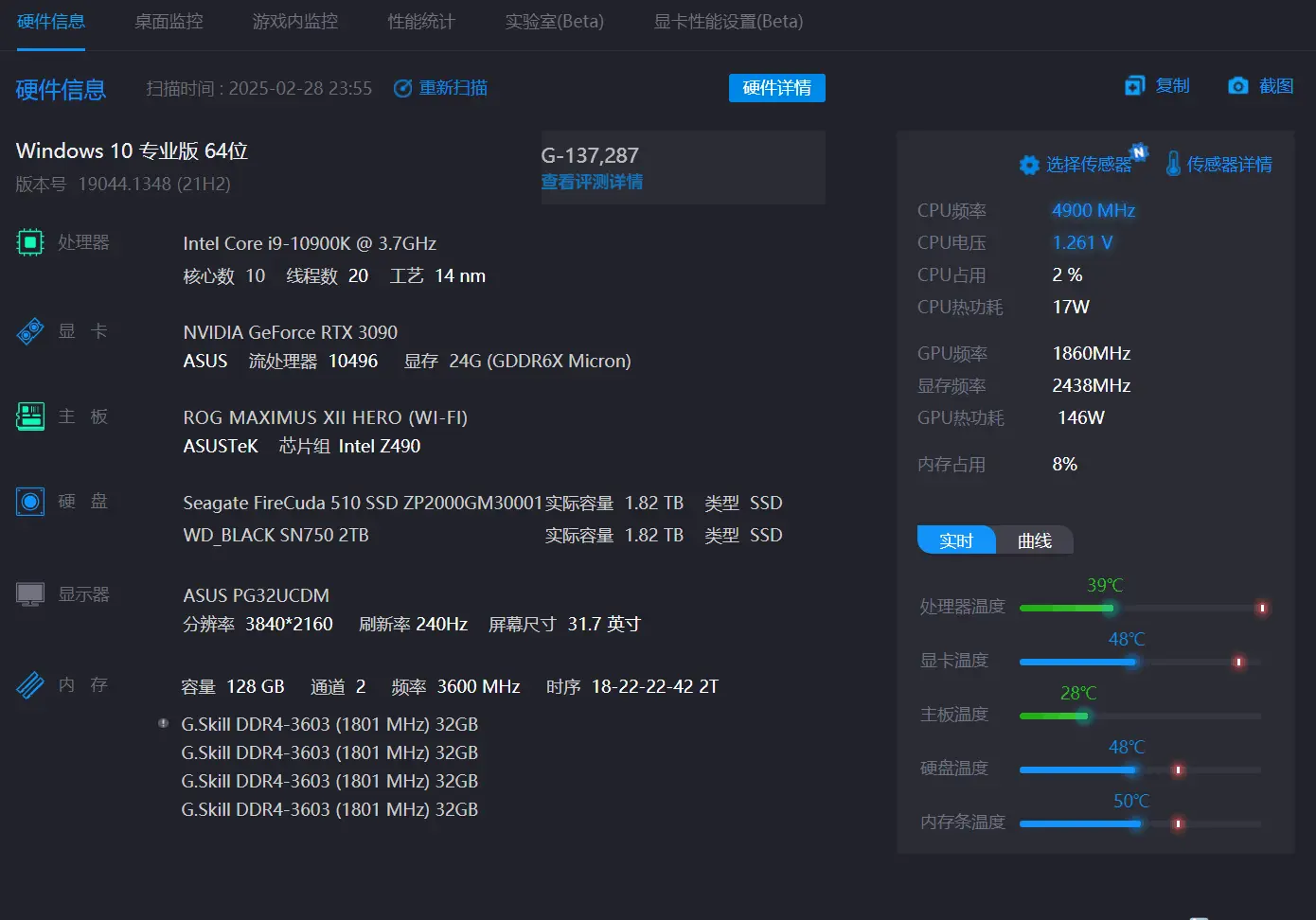Click Windows 10 专业版 64位 text
1316x920 pixels.
point(132,150)
